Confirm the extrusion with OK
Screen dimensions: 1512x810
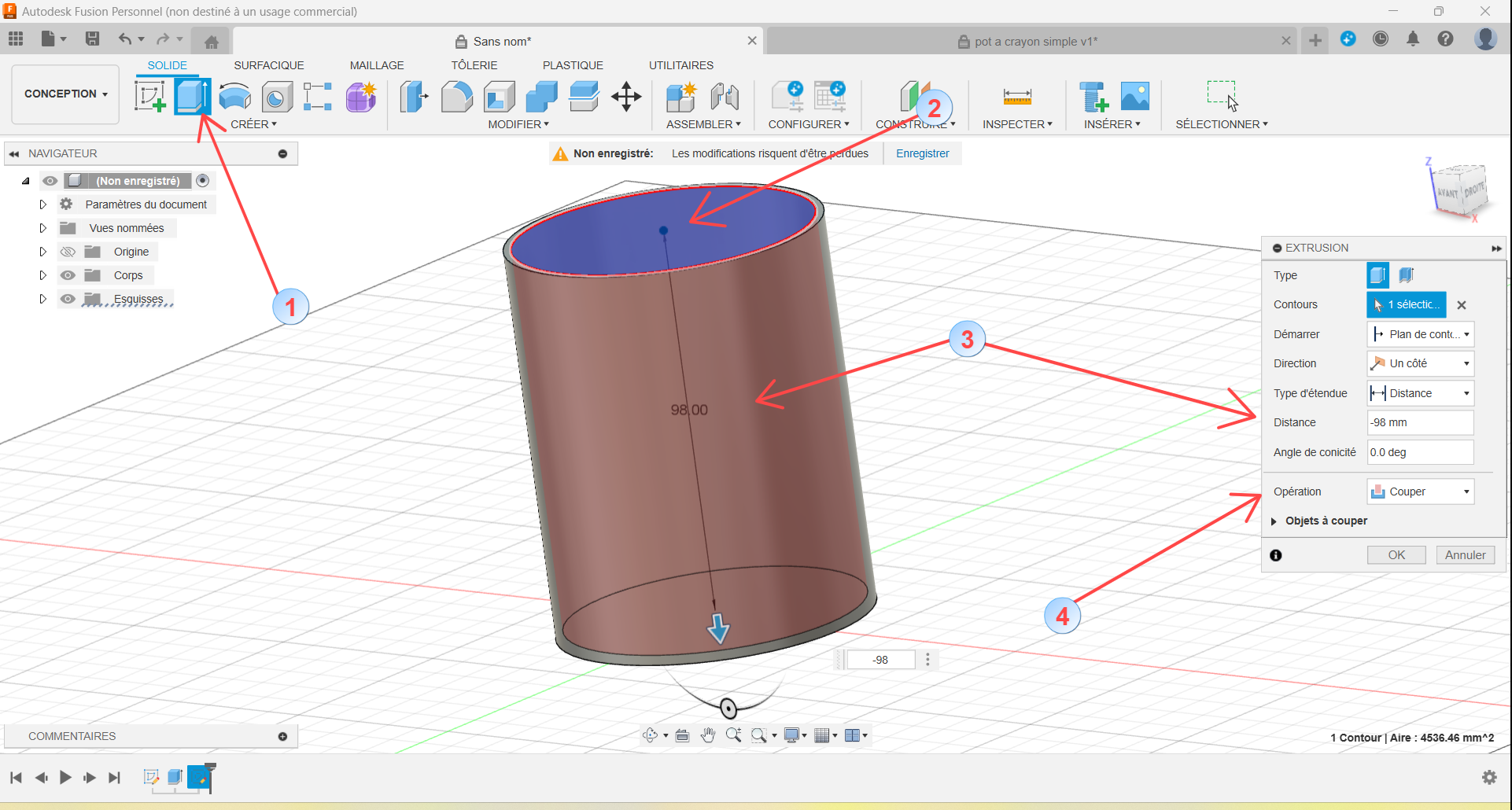[x=1396, y=555]
